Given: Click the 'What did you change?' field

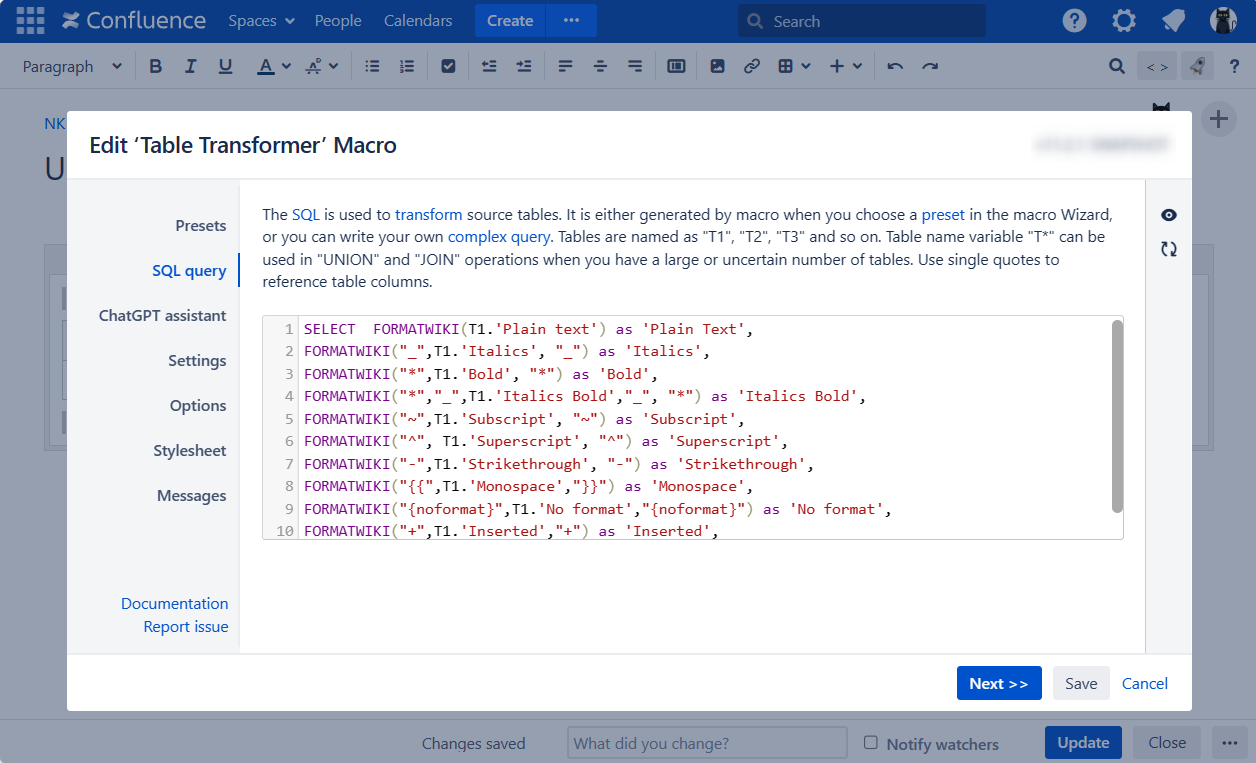Looking at the screenshot, I should coord(707,743).
